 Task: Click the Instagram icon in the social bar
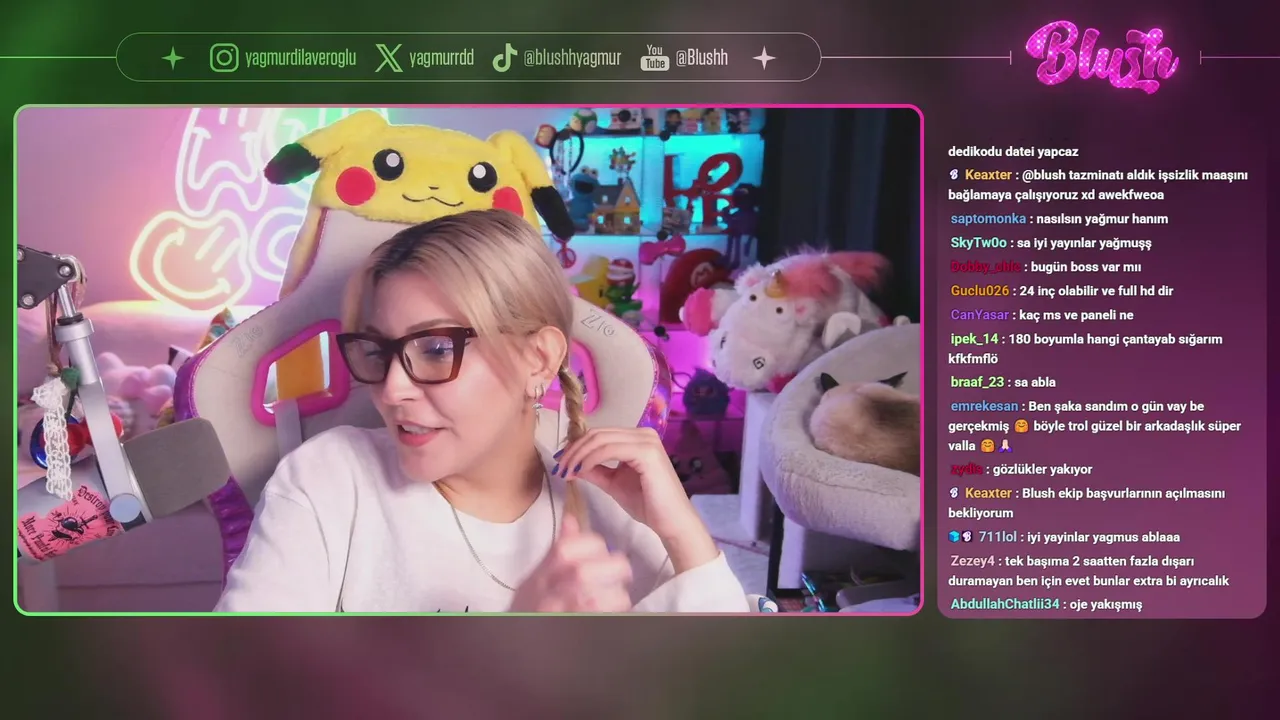pyautogui.click(x=224, y=58)
